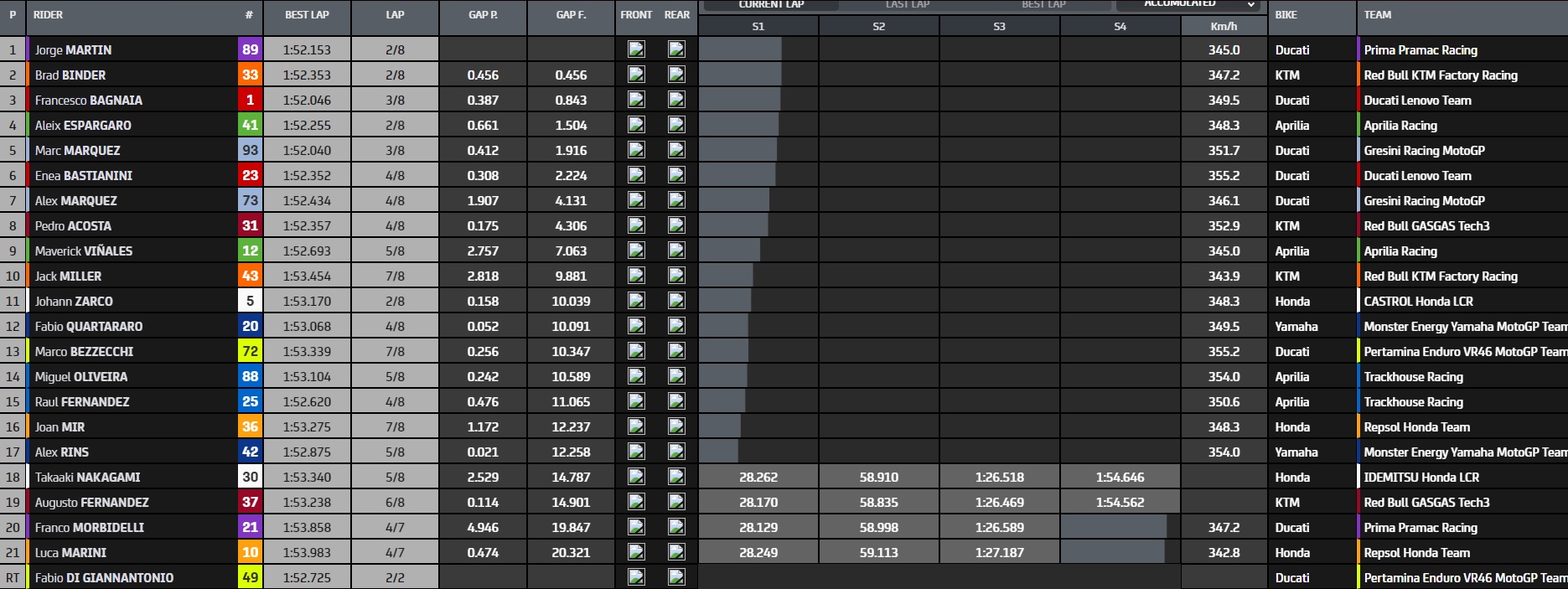Select rider name Jorge MARTIN
The height and width of the screenshot is (589, 1568).
(73, 49)
